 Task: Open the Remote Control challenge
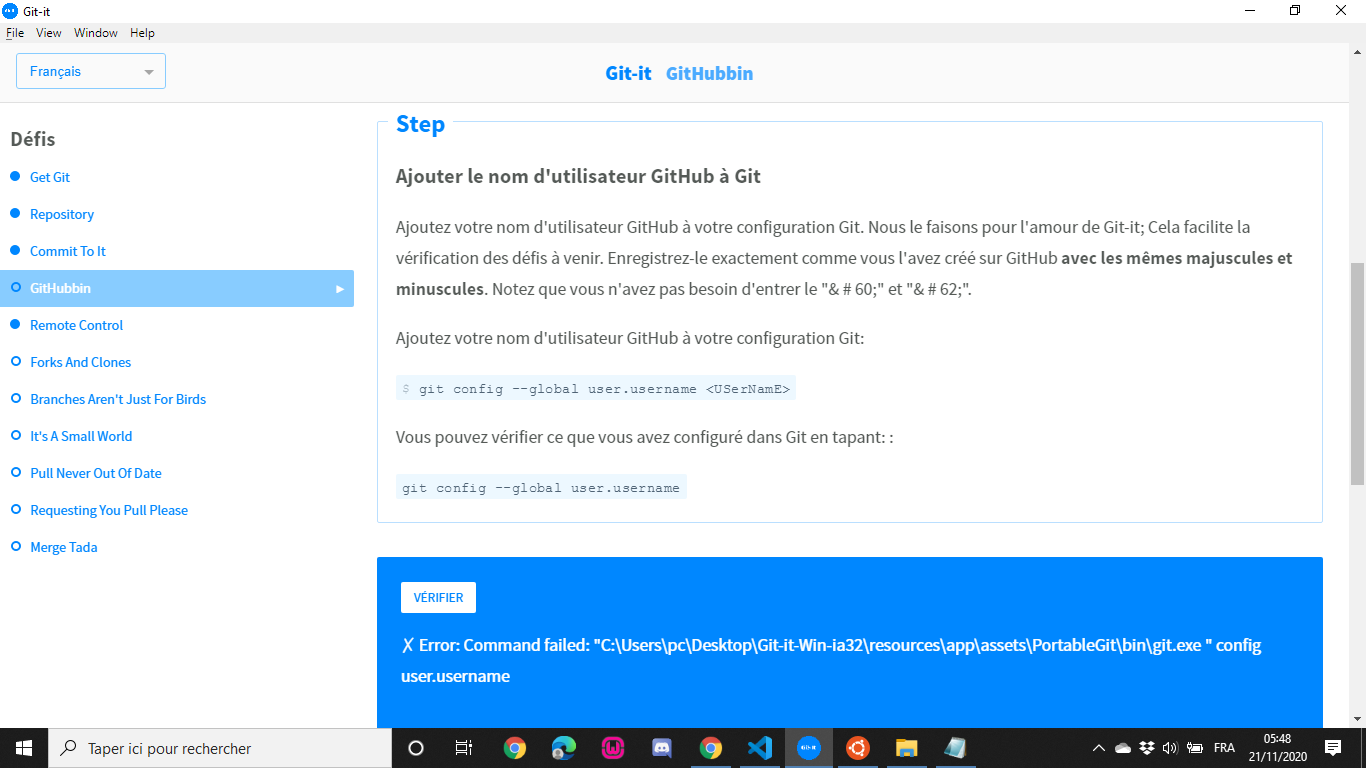point(77,325)
